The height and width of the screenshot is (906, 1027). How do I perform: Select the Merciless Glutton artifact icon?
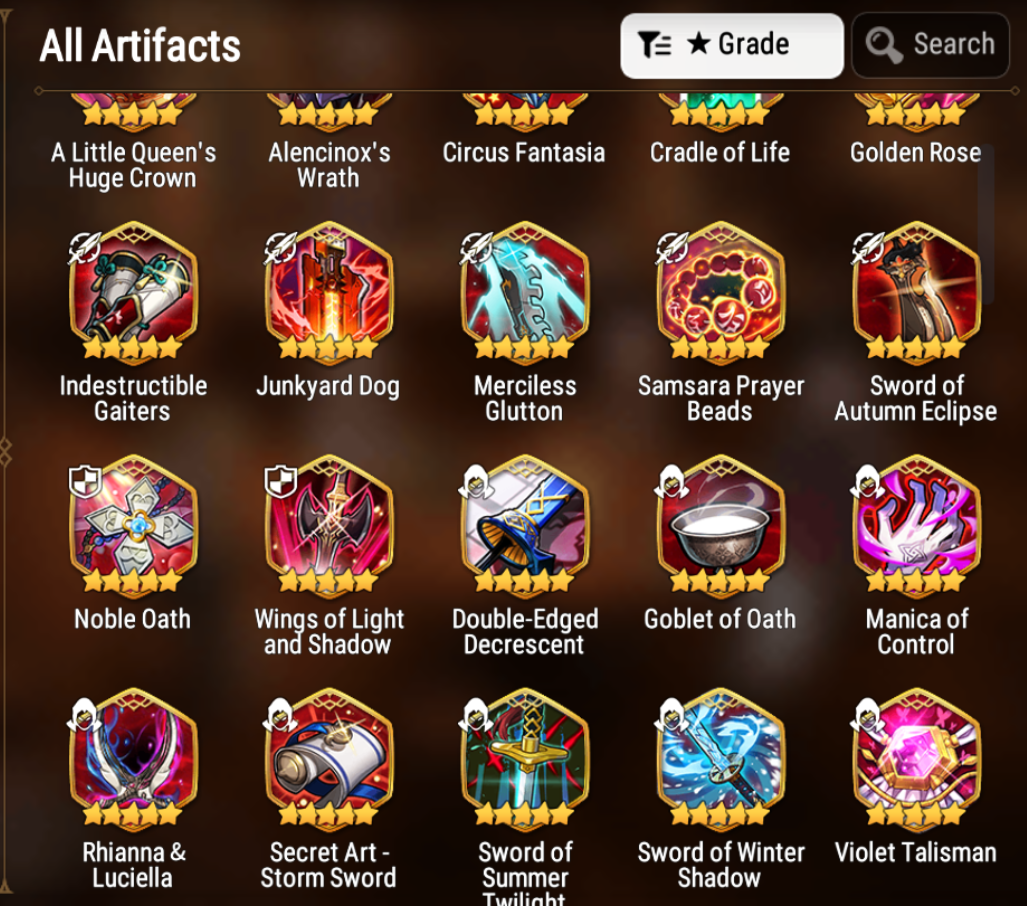pos(525,293)
